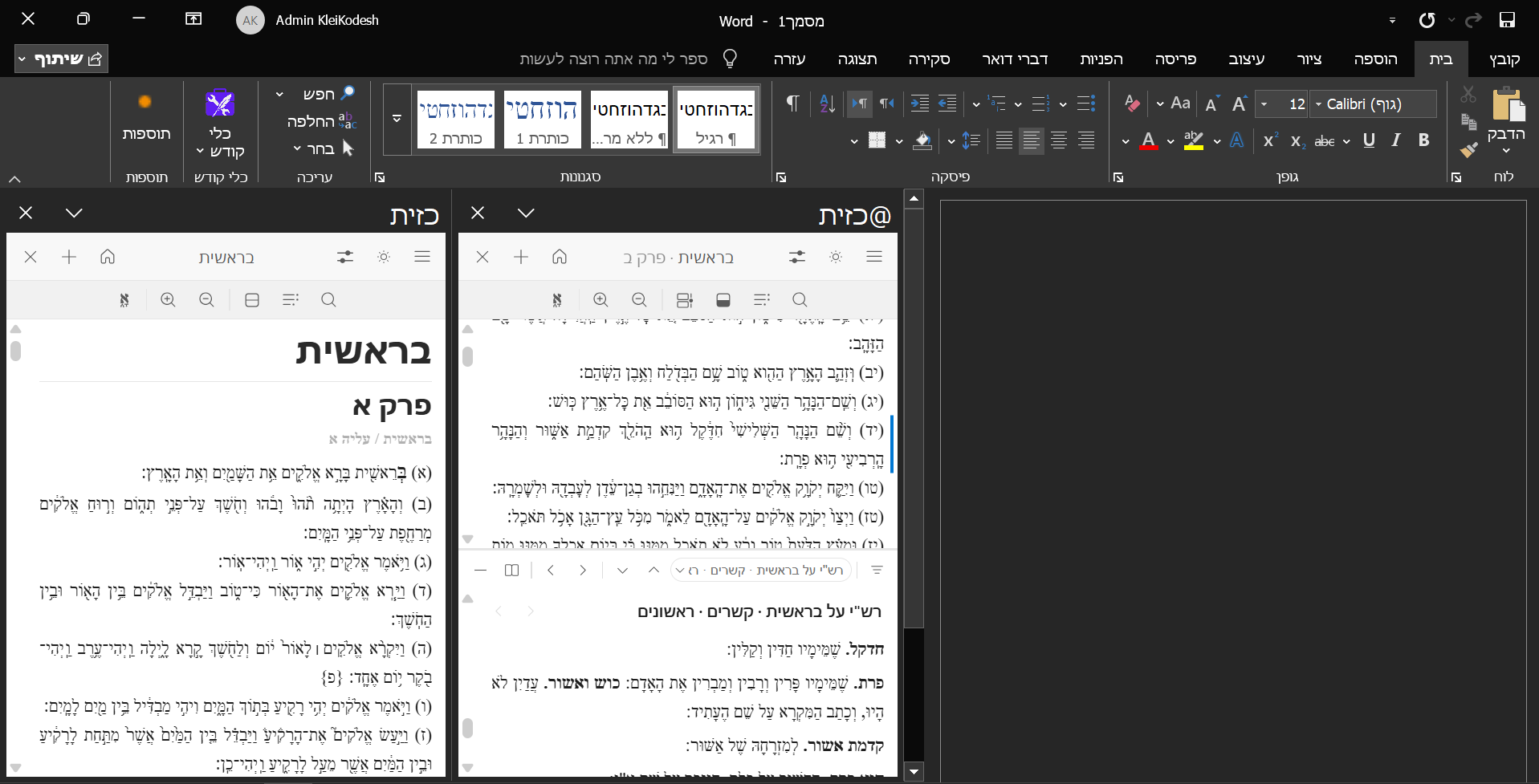Open the רש"י על בראשית commentary selector
Viewport: 1539px width, 784px height.
[761, 570]
